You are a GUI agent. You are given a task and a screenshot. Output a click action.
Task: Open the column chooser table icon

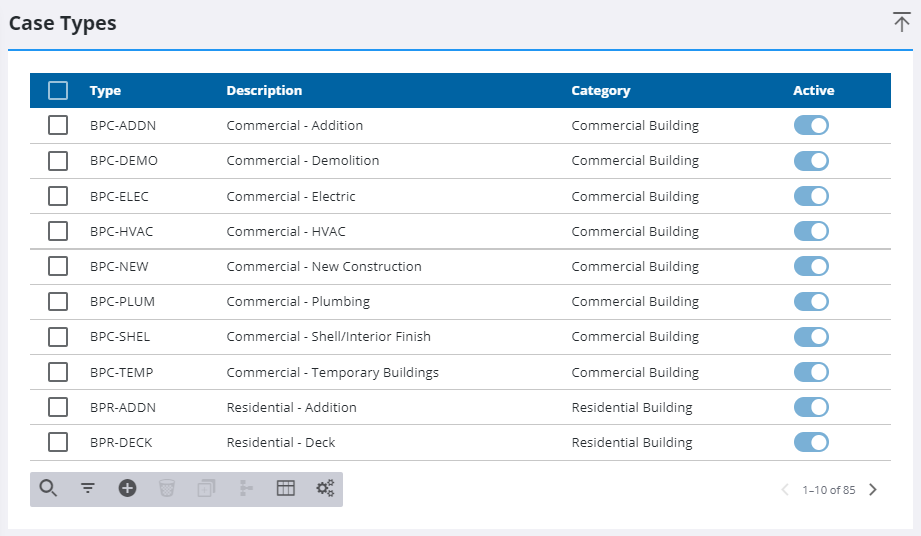coord(285,488)
